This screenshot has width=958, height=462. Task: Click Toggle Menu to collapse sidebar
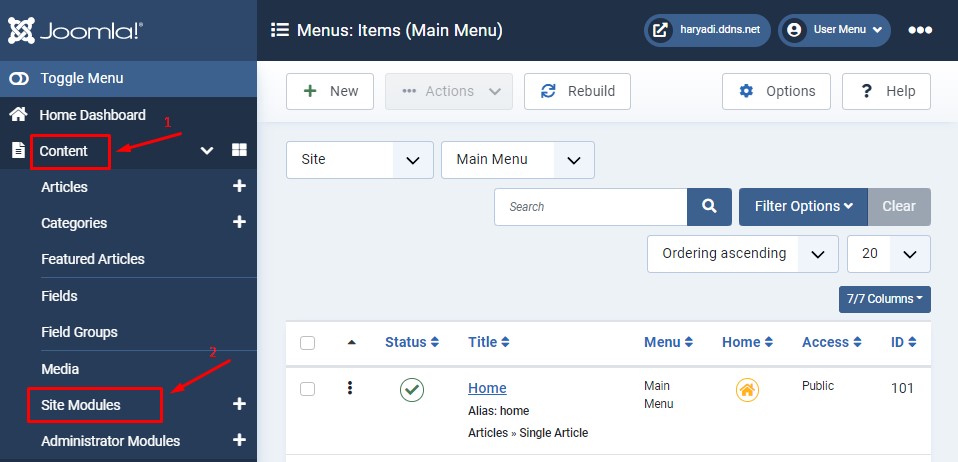[x=82, y=78]
